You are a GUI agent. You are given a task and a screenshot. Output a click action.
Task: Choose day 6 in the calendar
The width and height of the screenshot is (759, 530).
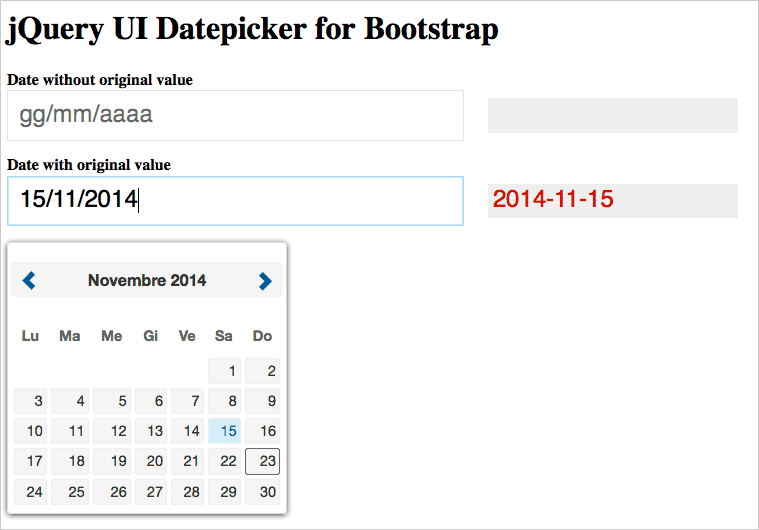click(x=151, y=401)
